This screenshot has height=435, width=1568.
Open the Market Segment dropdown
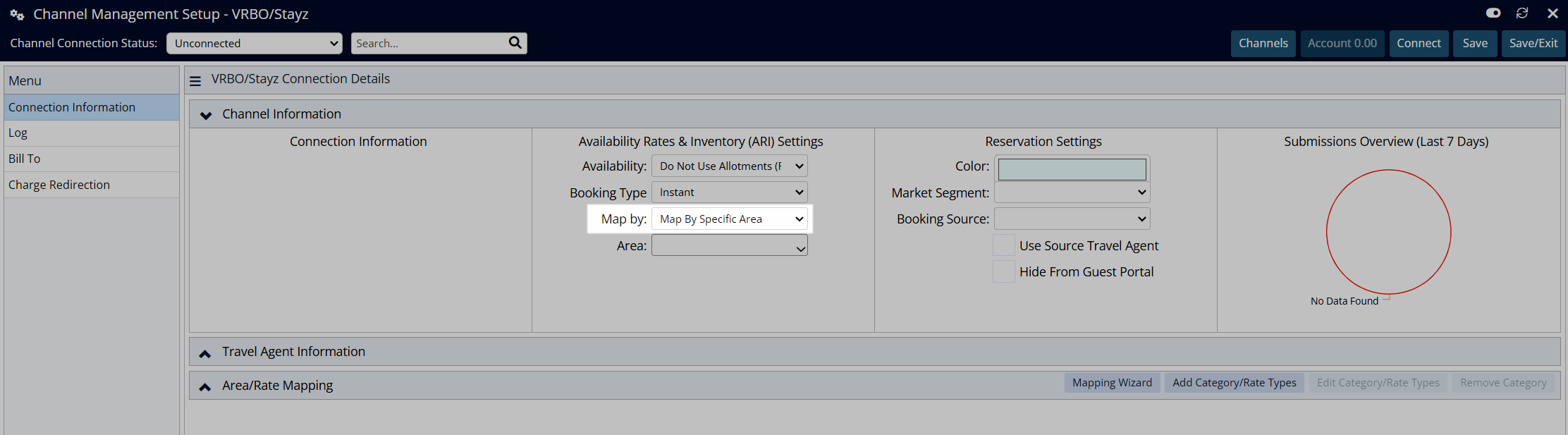(x=1072, y=192)
